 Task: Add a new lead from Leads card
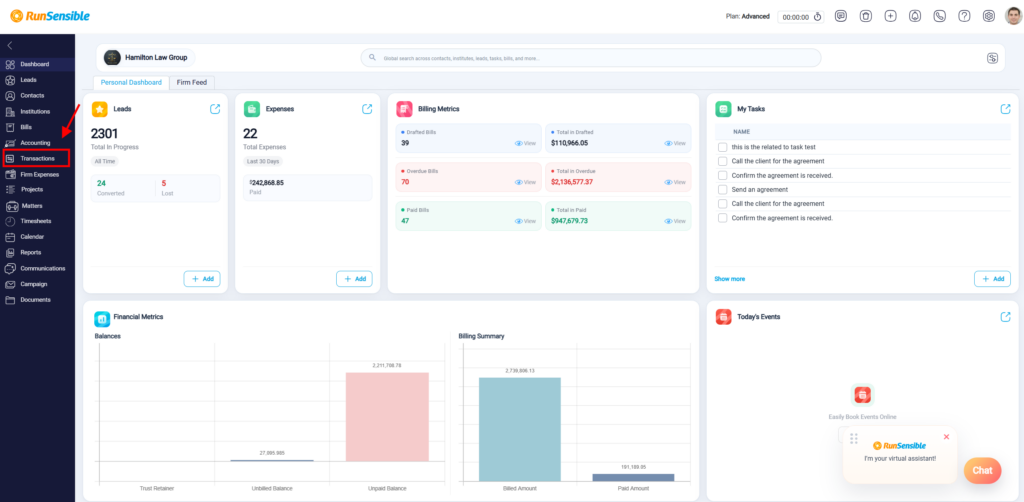[202, 279]
